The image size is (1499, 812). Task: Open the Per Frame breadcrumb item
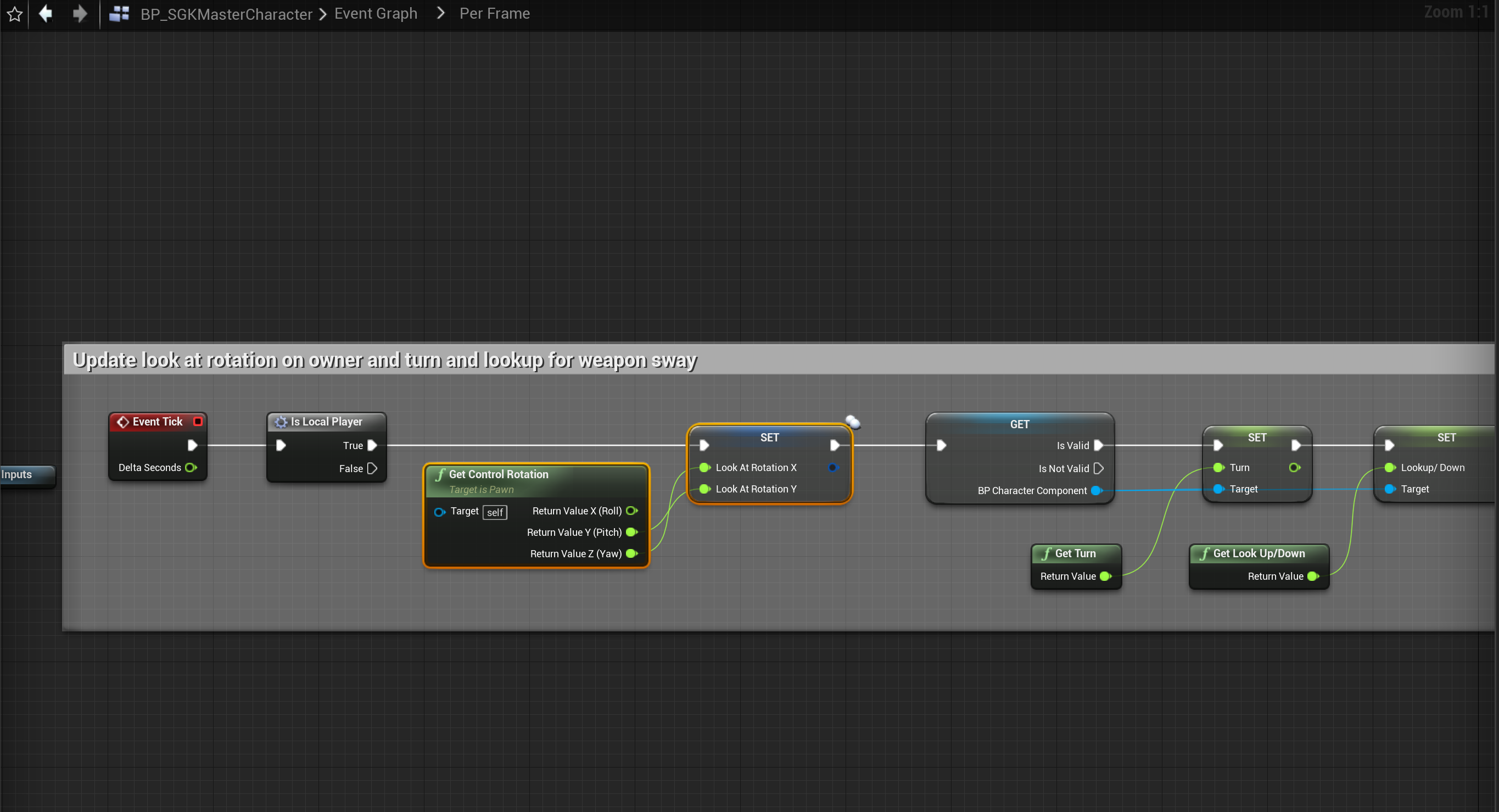point(494,13)
